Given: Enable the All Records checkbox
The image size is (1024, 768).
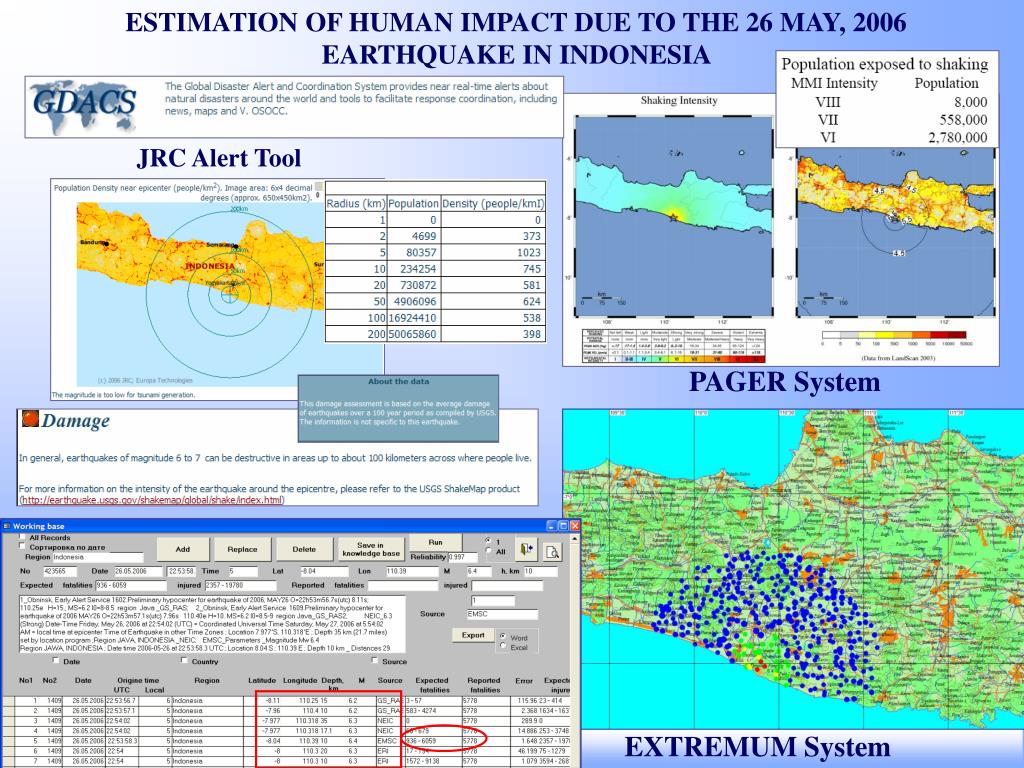Looking at the screenshot, I should [x=23, y=537].
